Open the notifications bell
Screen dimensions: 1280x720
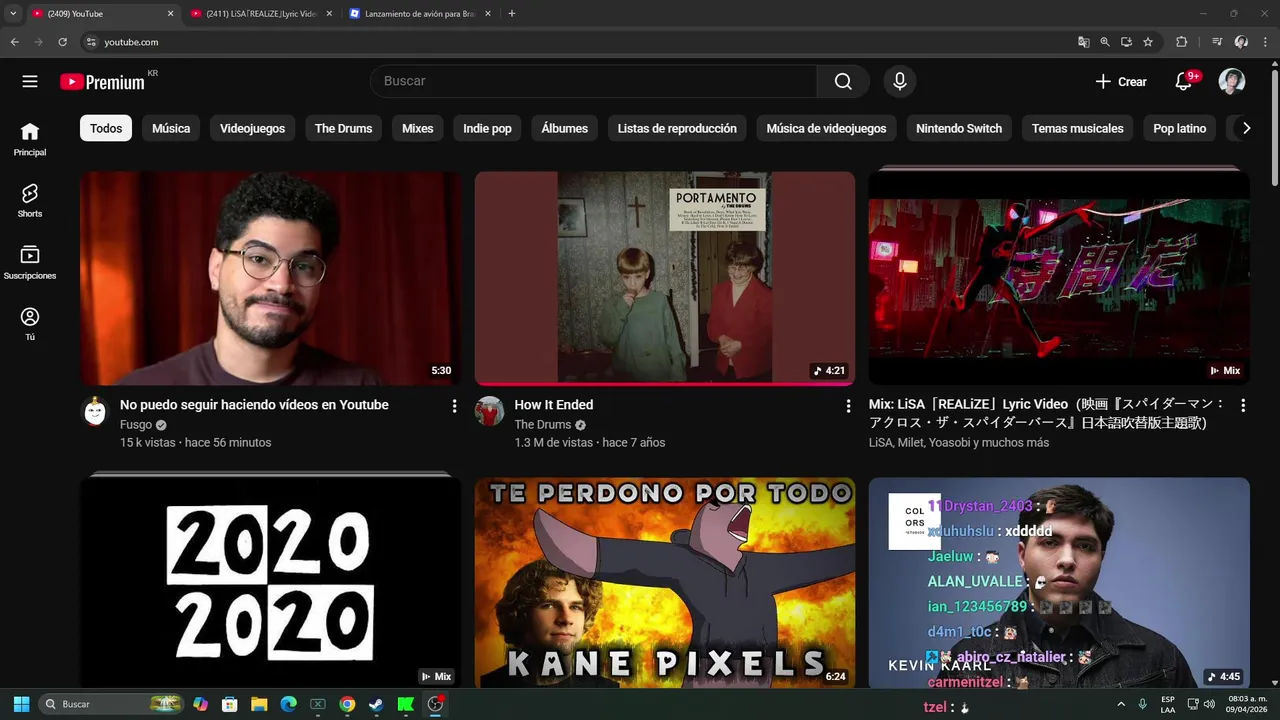click(x=1184, y=81)
